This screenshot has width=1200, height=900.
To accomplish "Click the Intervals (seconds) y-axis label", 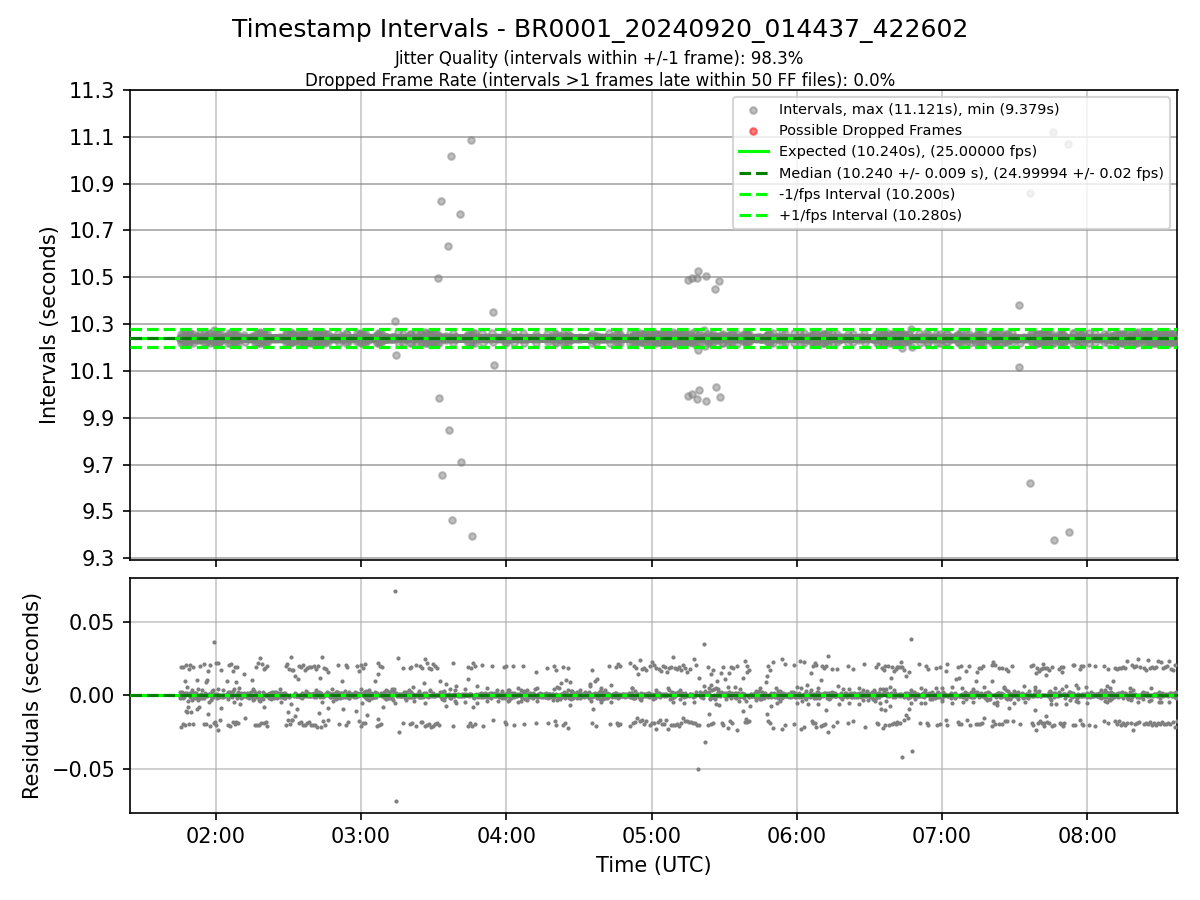I will [x=49, y=324].
